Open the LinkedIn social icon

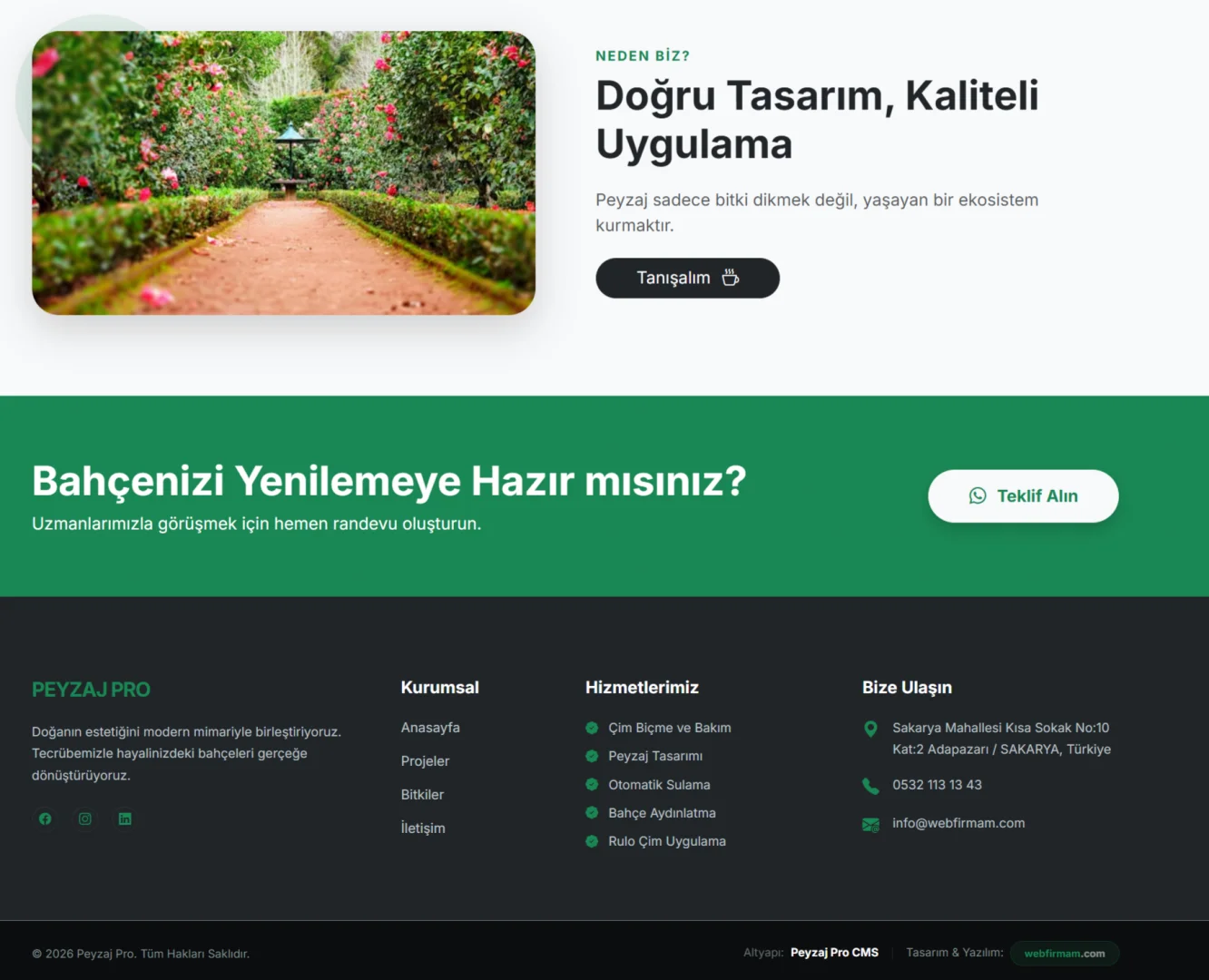(x=125, y=818)
